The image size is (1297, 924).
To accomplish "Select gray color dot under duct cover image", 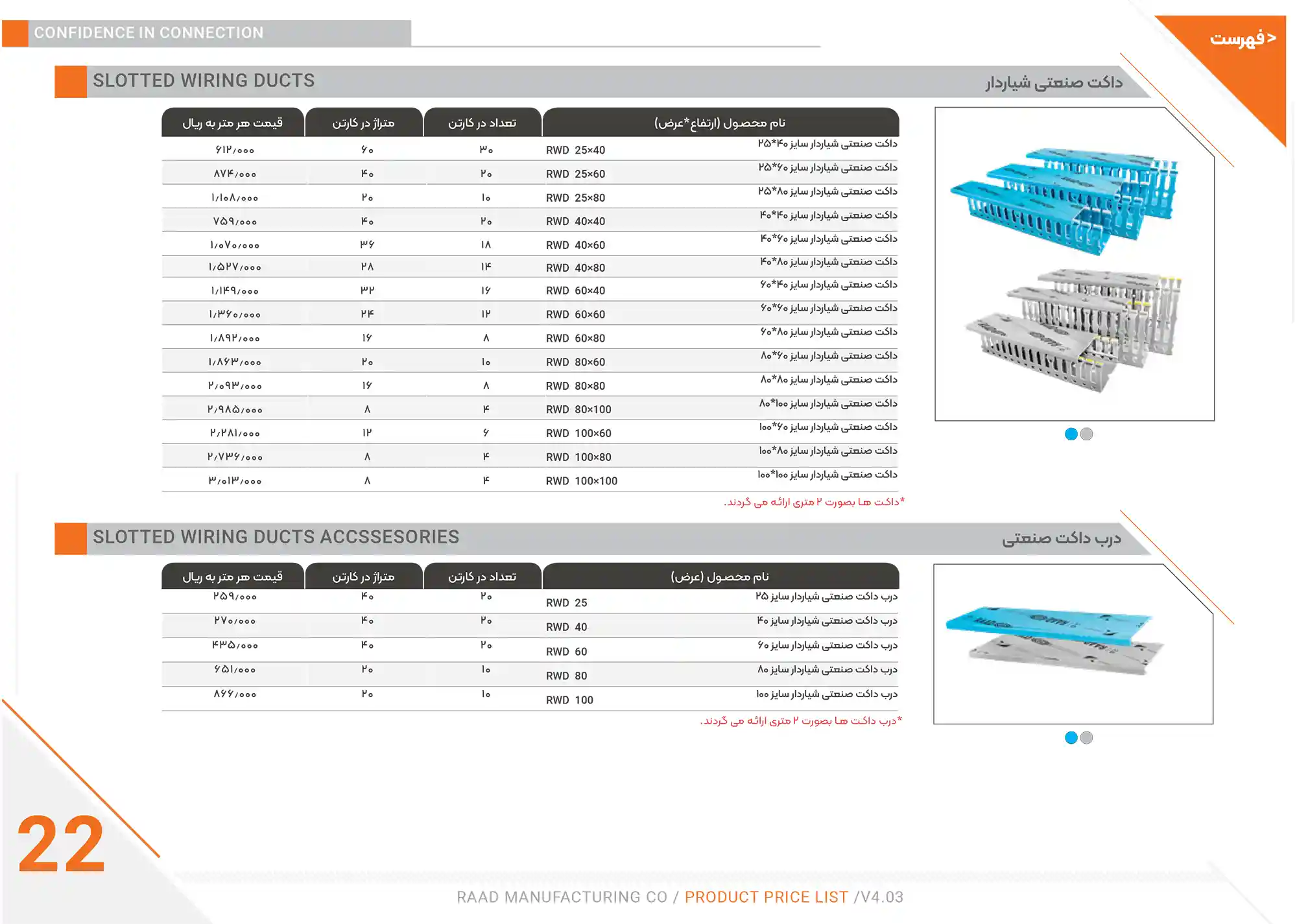I will (1087, 737).
